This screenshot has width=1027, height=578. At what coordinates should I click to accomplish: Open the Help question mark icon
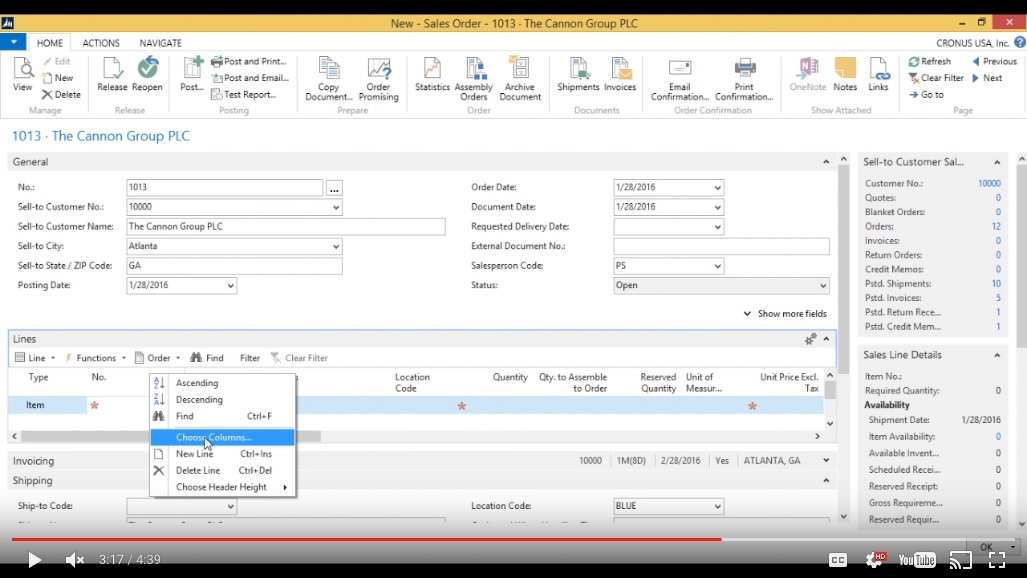pos(1020,43)
